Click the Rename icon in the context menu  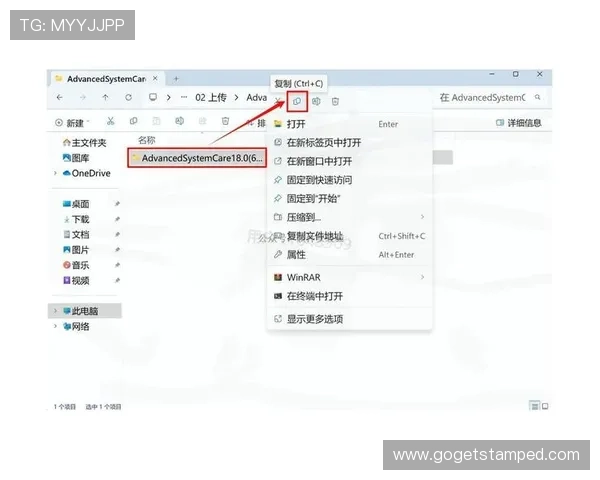coord(316,101)
